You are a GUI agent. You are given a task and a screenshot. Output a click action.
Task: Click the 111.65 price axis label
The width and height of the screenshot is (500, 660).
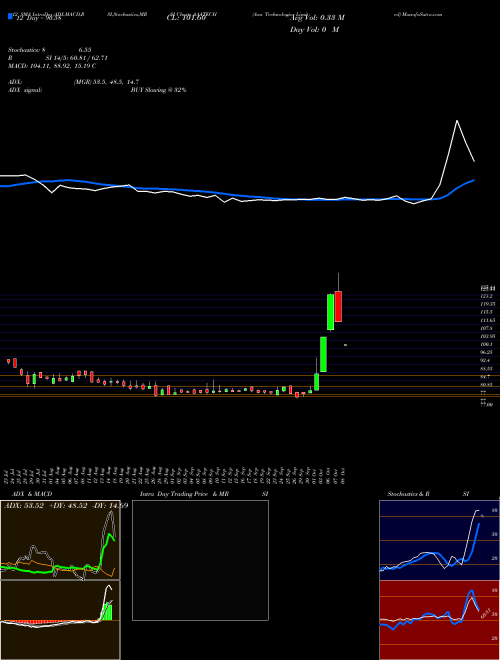tap(488, 320)
